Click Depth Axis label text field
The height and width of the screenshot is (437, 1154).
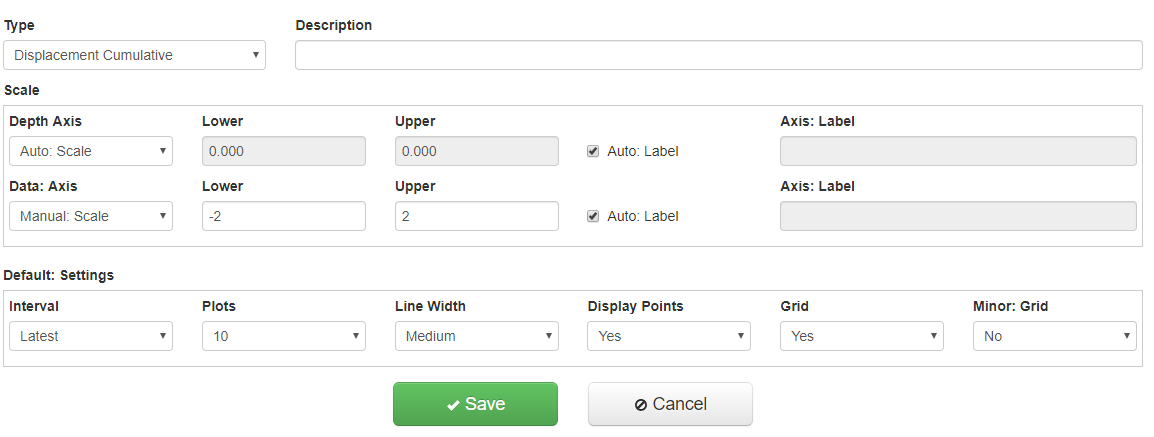(x=958, y=151)
